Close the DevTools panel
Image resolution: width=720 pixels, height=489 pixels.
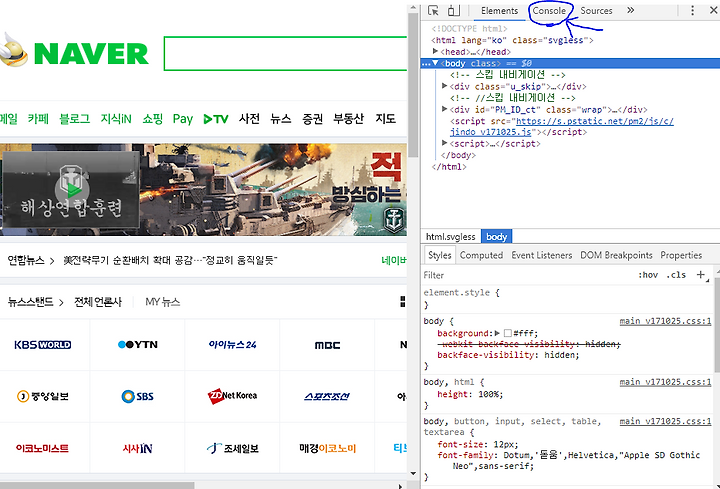click(x=714, y=10)
